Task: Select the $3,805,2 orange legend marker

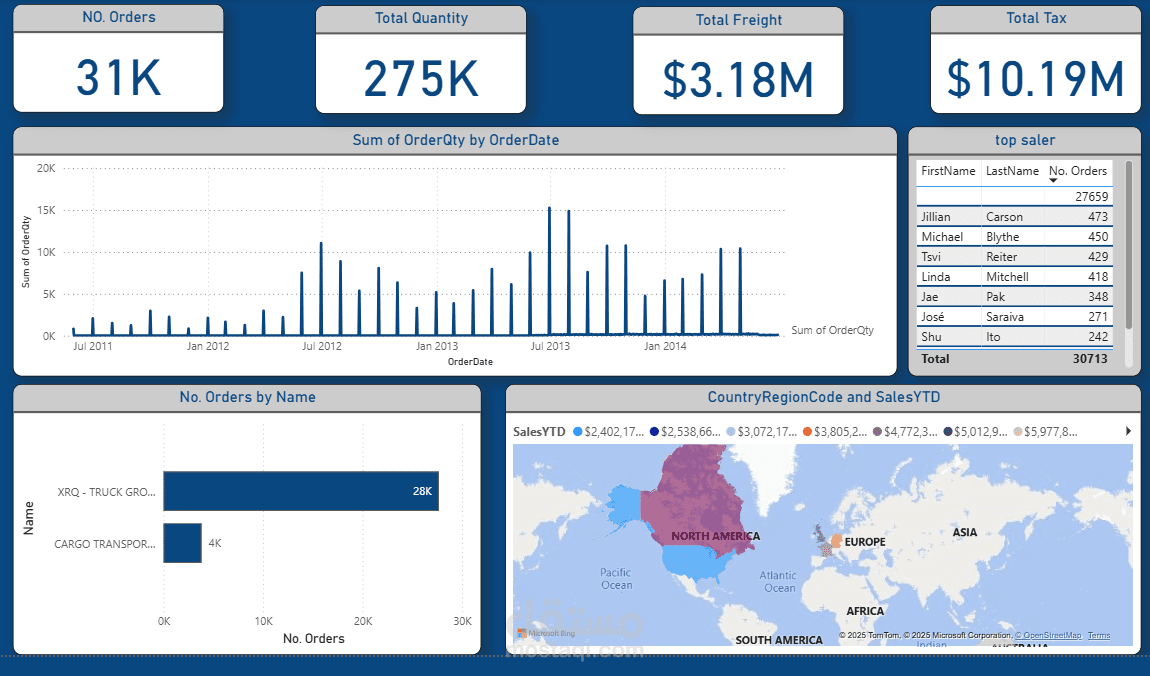Action: coord(807,432)
